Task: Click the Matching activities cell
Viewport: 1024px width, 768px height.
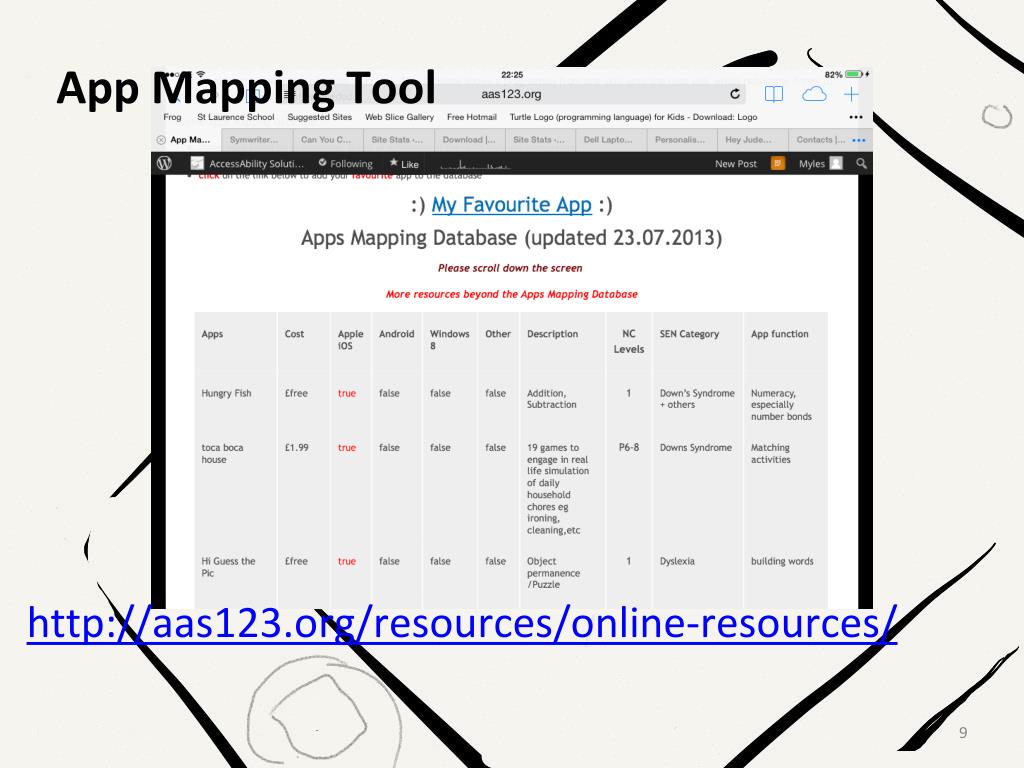Action: tap(771, 453)
